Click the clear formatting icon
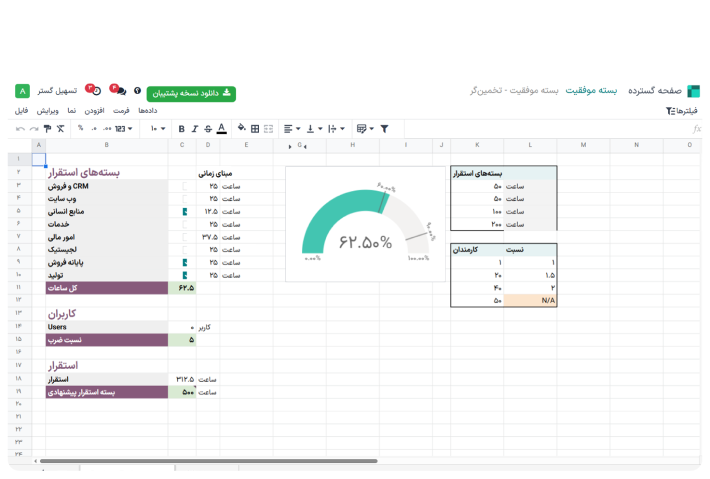This screenshot has height=479, width=710. point(60,129)
